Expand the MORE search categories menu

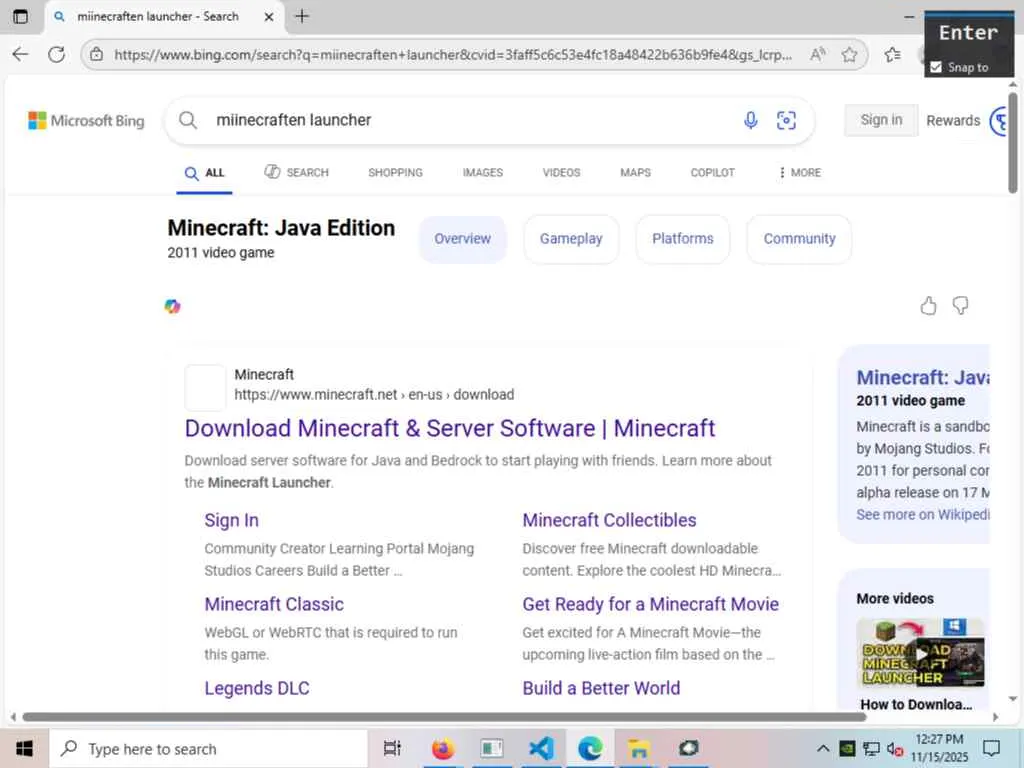coord(800,172)
